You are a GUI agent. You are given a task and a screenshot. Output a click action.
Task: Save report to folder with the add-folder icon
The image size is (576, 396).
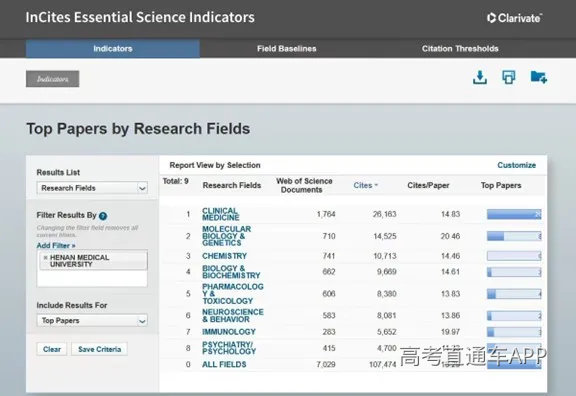539,77
